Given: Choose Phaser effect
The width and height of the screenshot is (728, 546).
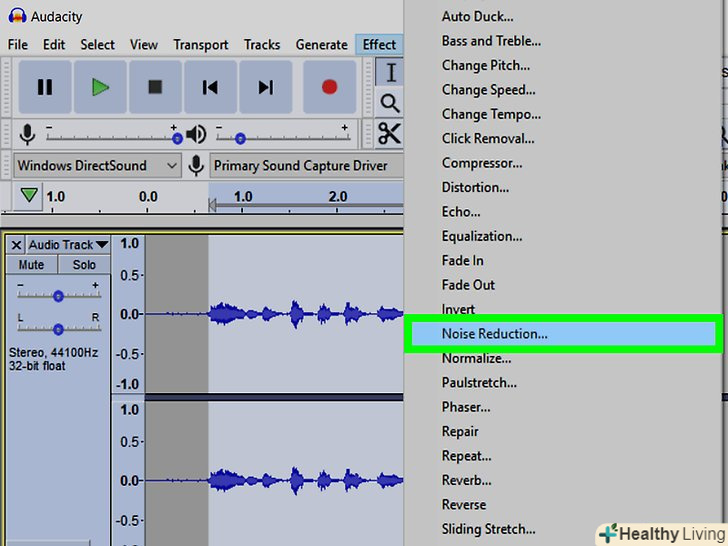Looking at the screenshot, I should pyautogui.click(x=466, y=407).
